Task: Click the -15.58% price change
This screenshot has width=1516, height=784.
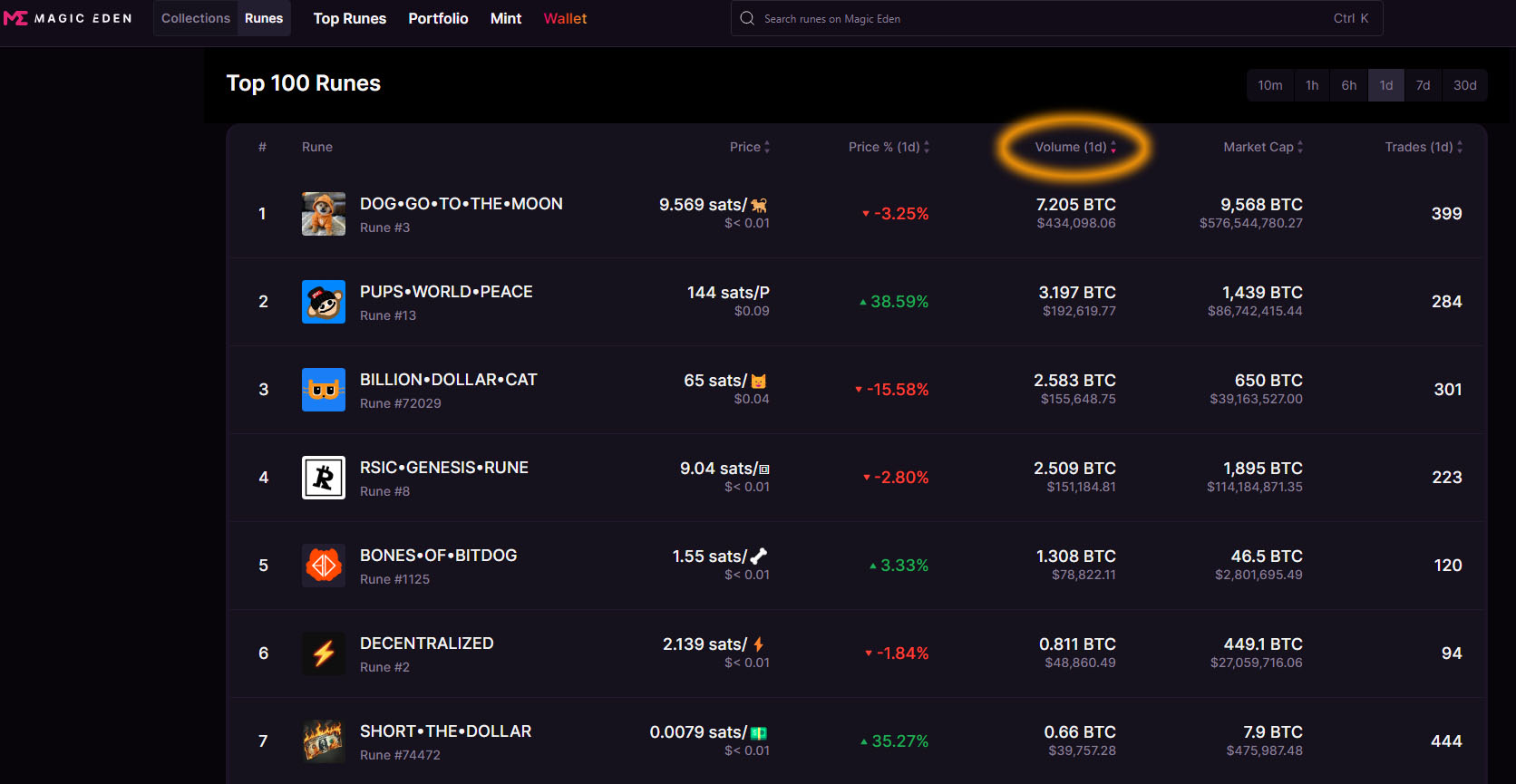Action: tap(892, 390)
